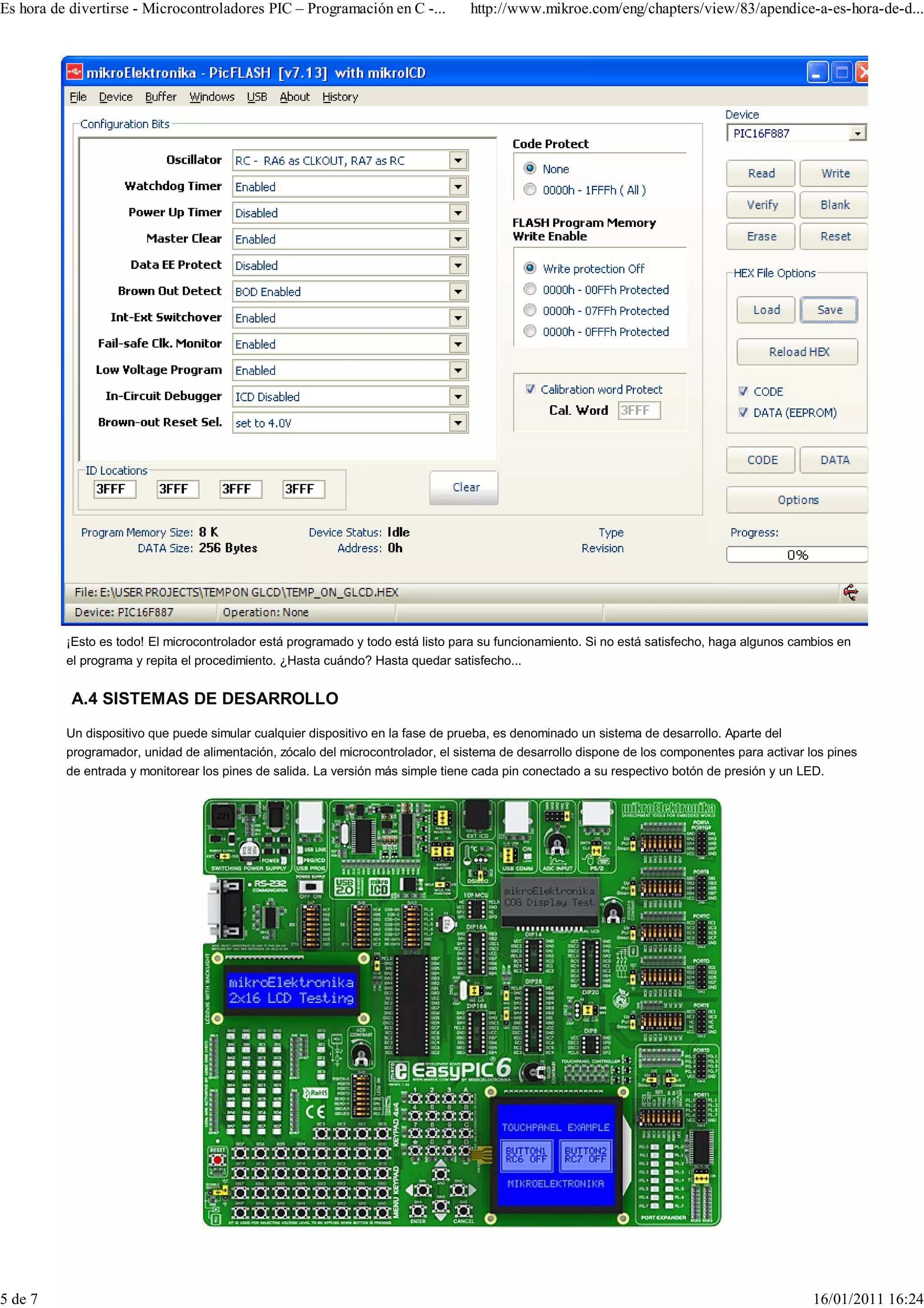
Task: Click 'Operation: None' status bar entry
Action: click(266, 612)
